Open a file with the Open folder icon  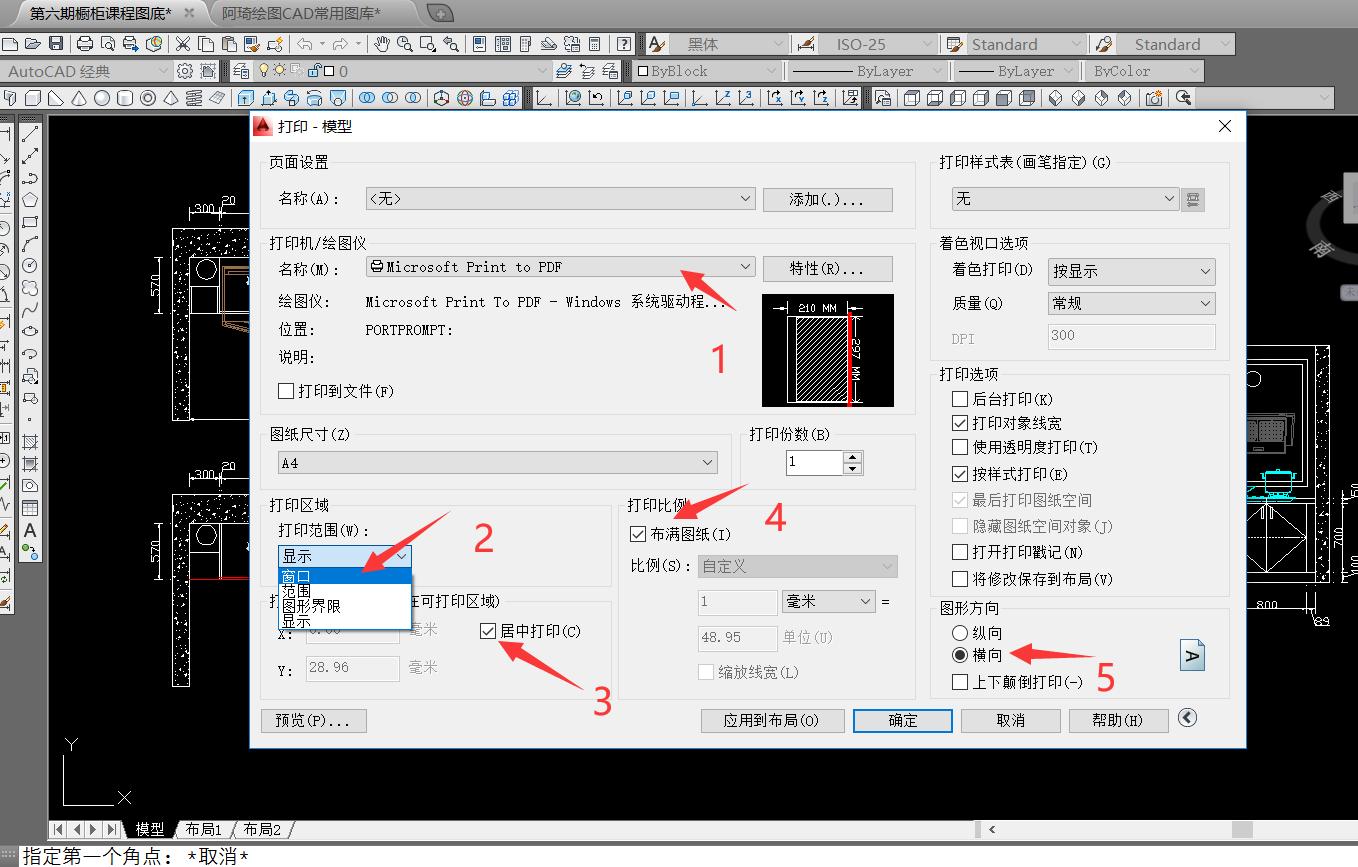coord(33,43)
